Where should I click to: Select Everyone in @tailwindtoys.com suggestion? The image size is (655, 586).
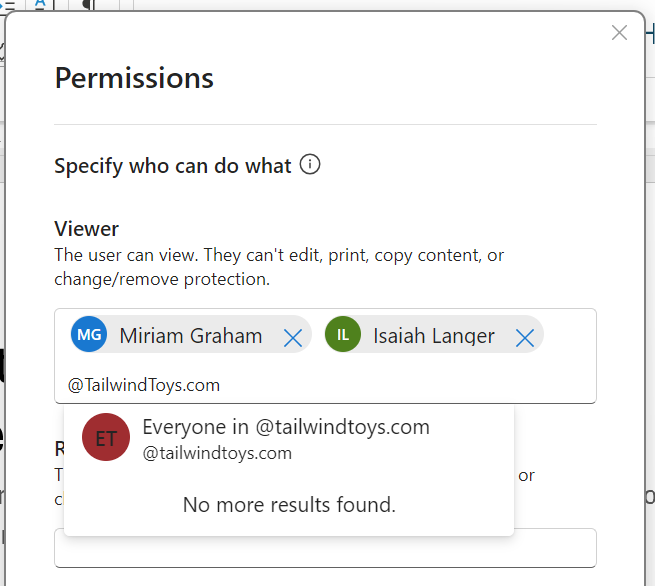tap(286, 428)
